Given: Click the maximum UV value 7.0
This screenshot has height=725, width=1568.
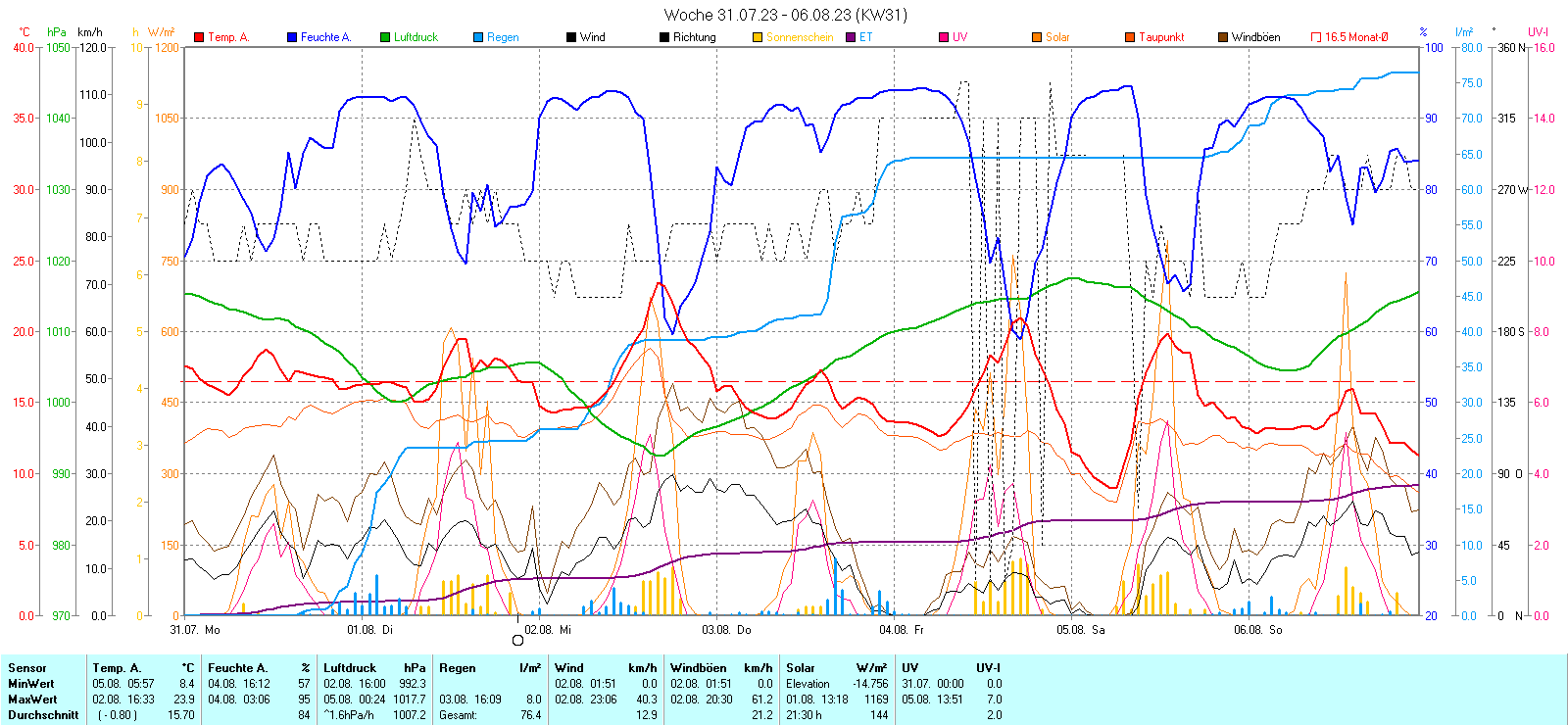Looking at the screenshot, I should click(x=995, y=700).
